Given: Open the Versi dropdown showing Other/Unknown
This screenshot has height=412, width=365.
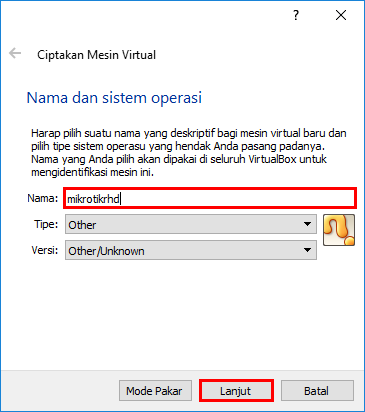Looking at the screenshot, I should [x=191, y=250].
